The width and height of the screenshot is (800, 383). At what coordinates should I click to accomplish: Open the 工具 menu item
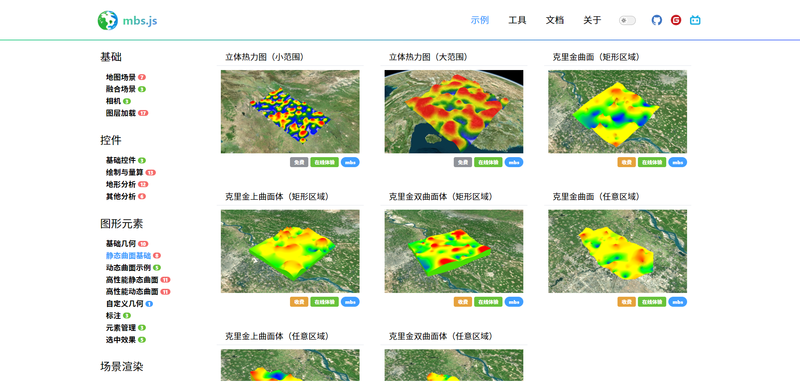pyautogui.click(x=517, y=20)
